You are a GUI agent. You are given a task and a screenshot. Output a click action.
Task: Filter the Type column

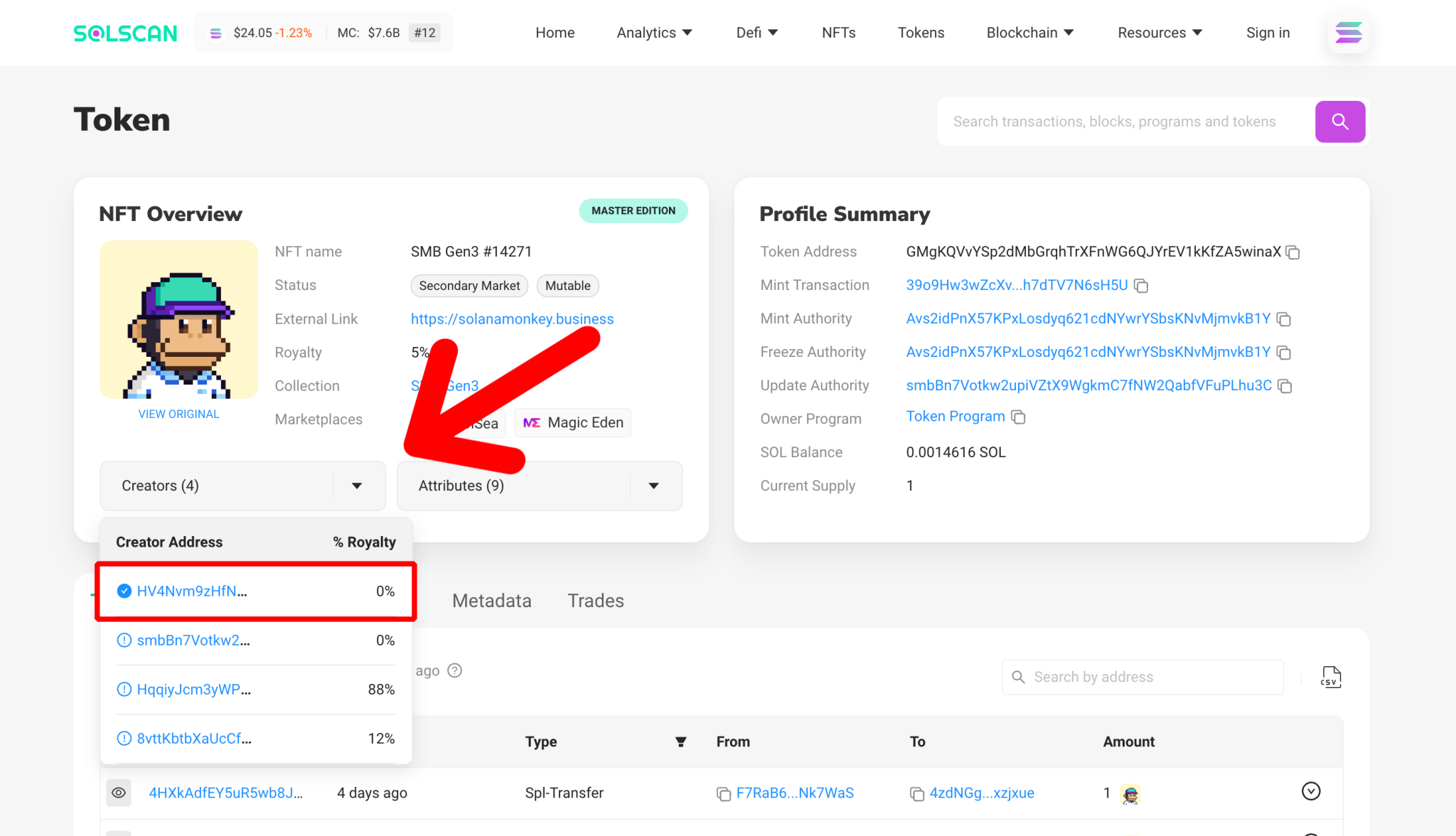coord(680,742)
